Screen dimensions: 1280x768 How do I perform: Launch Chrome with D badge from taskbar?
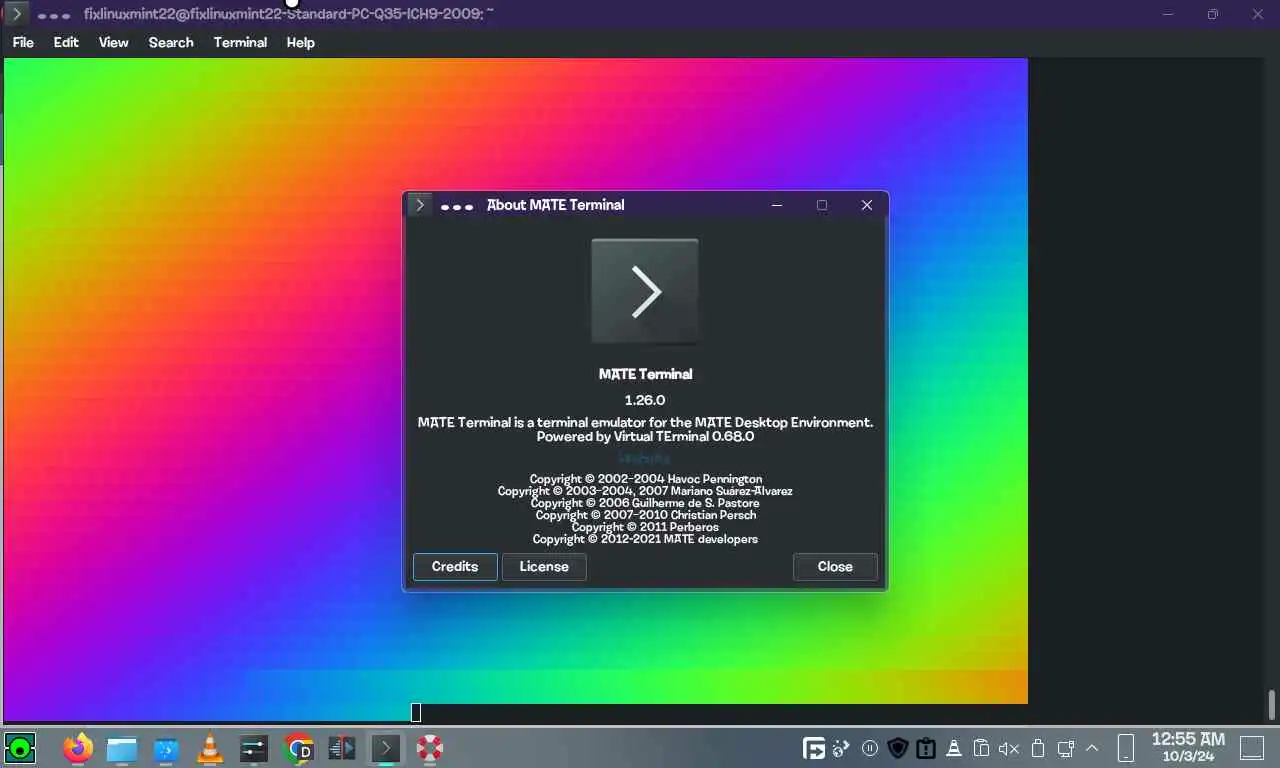pyautogui.click(x=299, y=748)
